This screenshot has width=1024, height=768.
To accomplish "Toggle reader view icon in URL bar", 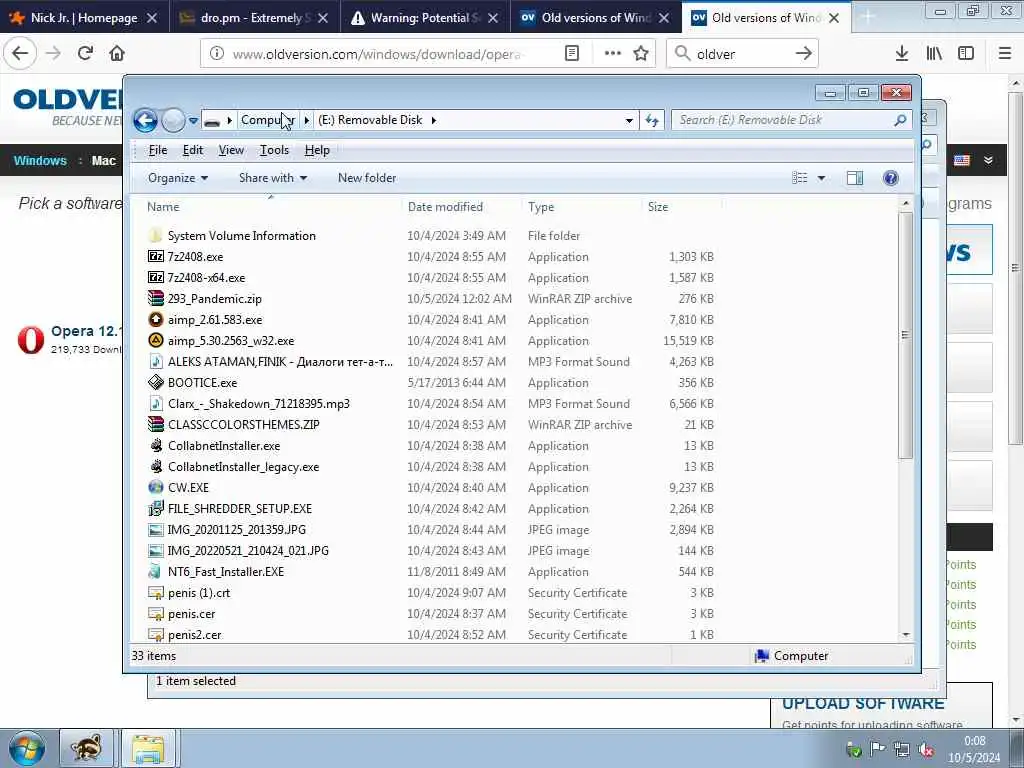I will [571, 54].
